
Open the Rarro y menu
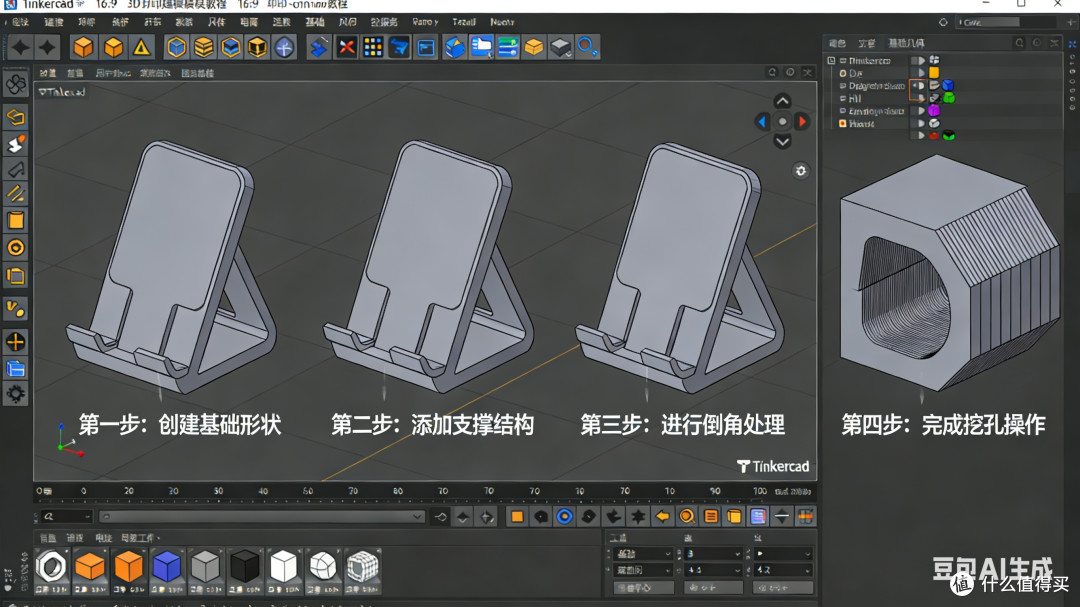(425, 22)
